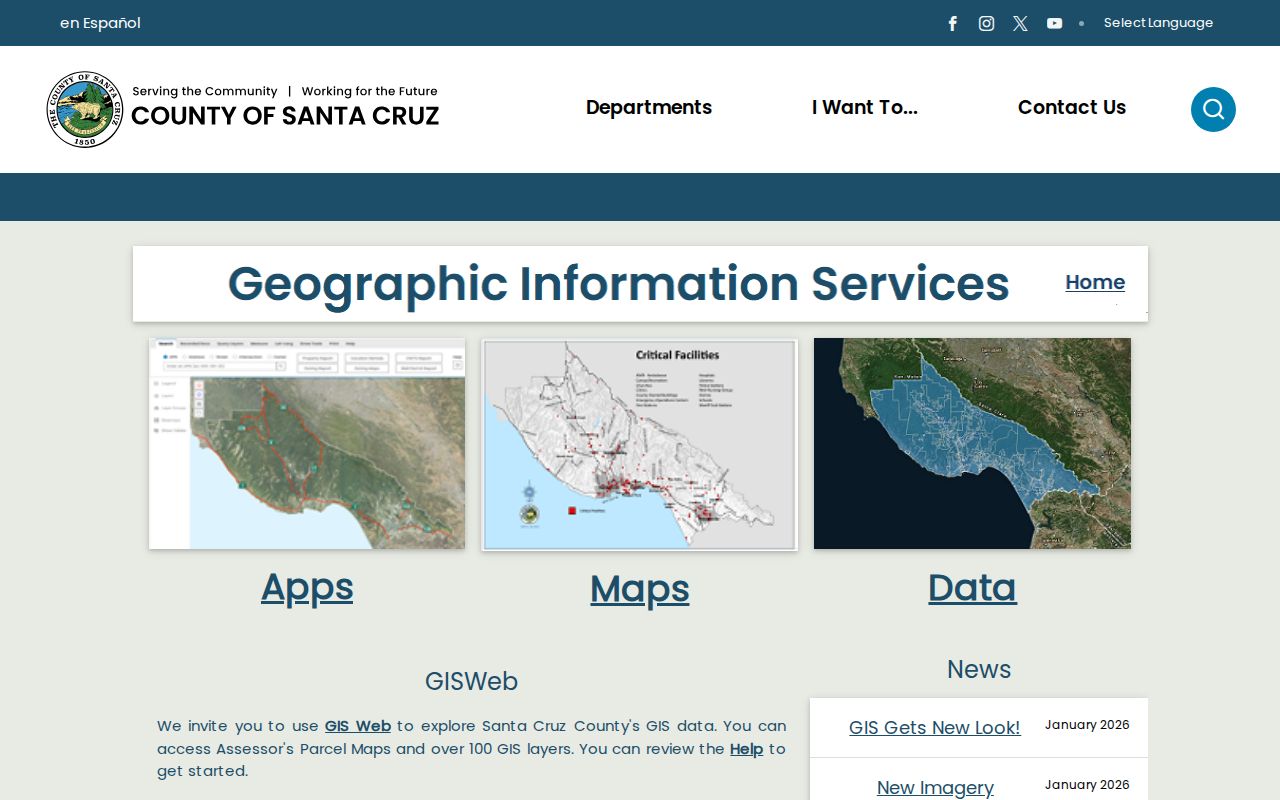Viewport: 1280px width, 800px height.
Task: Open the New Imagery news link
Action: point(935,788)
